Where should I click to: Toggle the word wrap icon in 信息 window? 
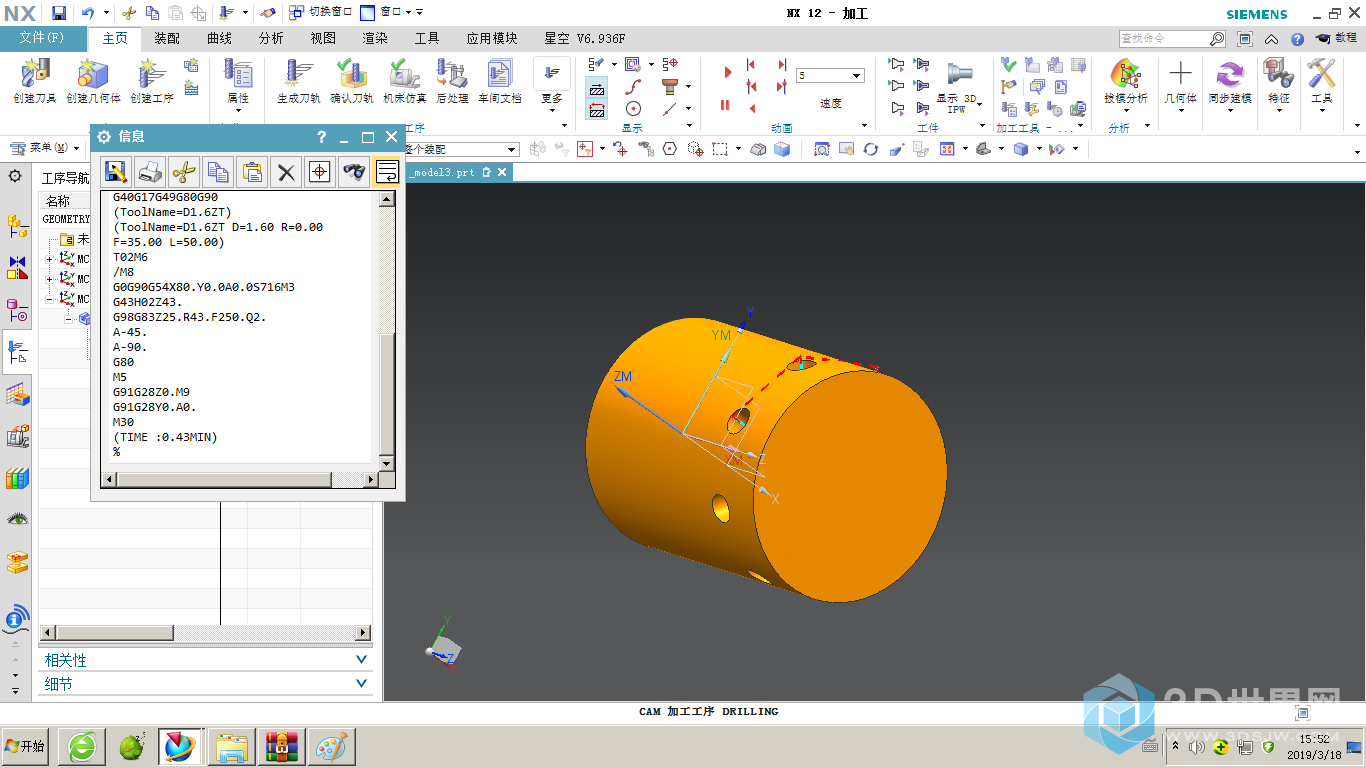click(x=387, y=171)
